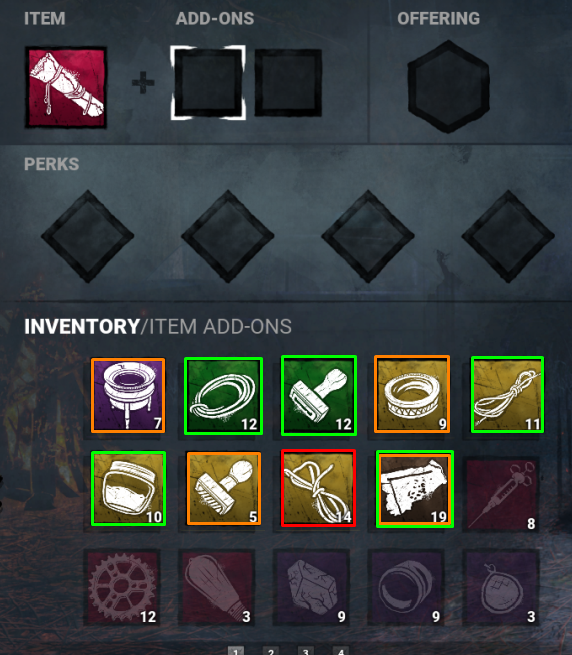
Task: Click the dimmed syringe add-on
Action: point(501,495)
